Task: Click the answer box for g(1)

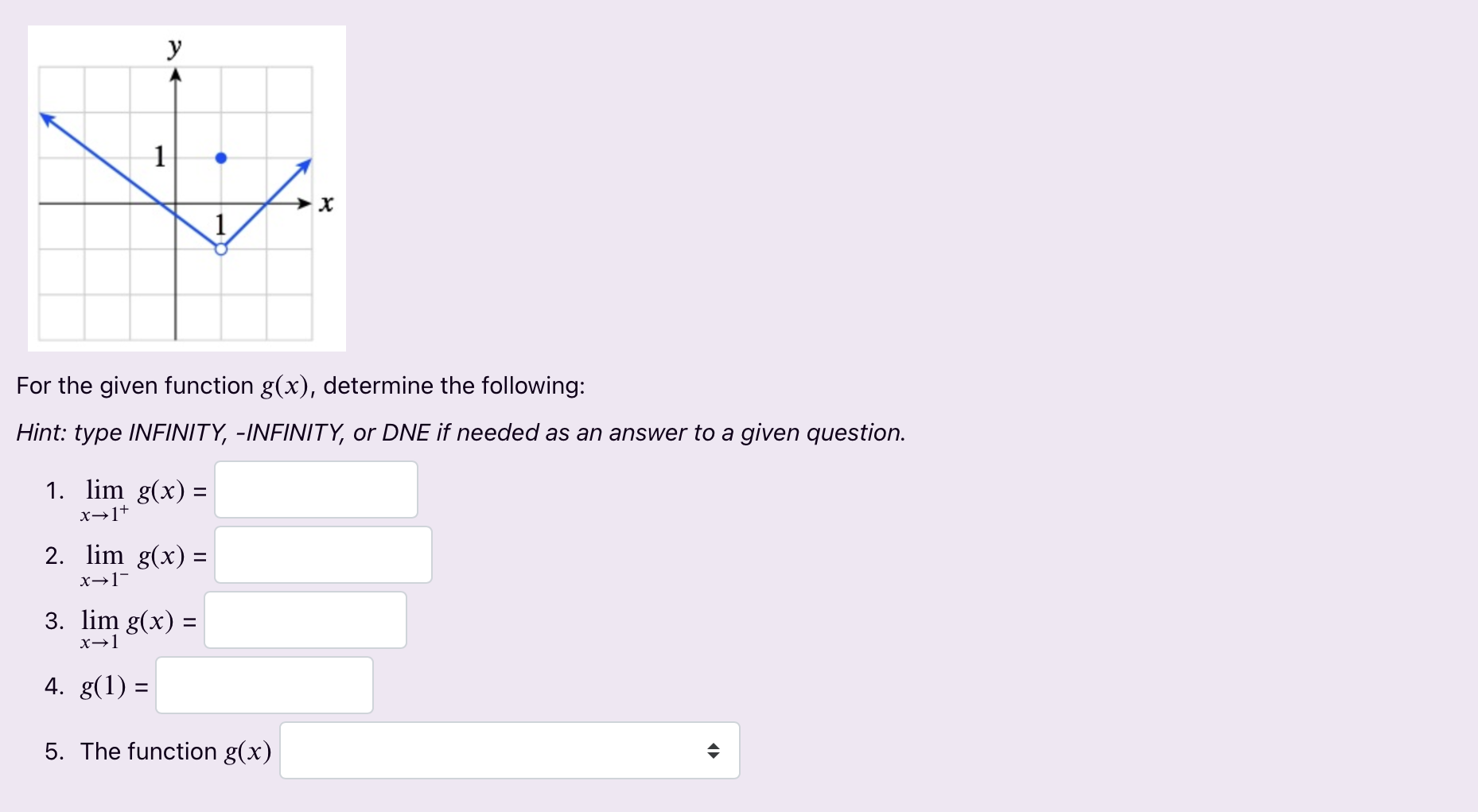Action: click(264, 685)
